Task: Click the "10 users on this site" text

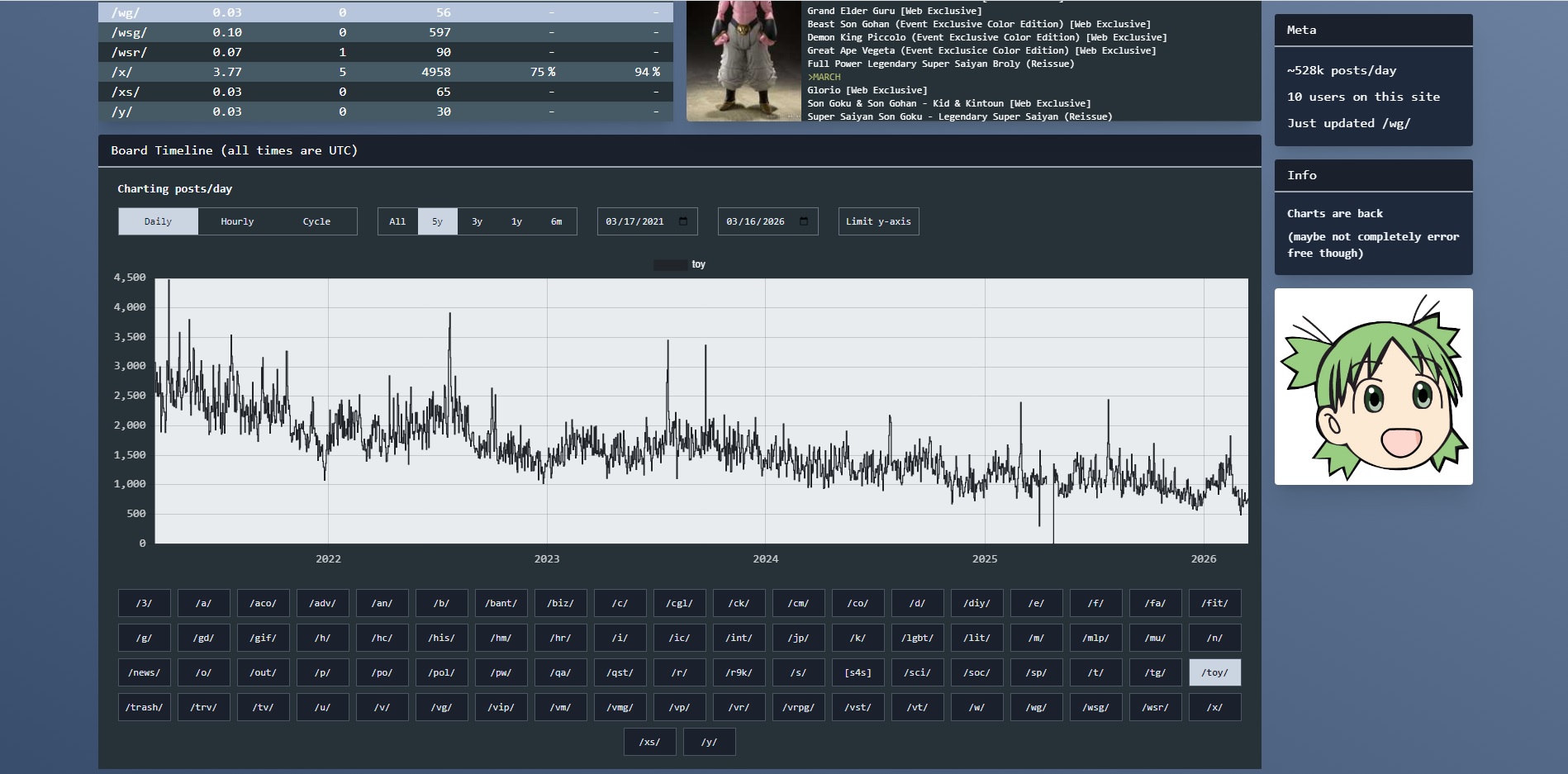Action: 1363,97
